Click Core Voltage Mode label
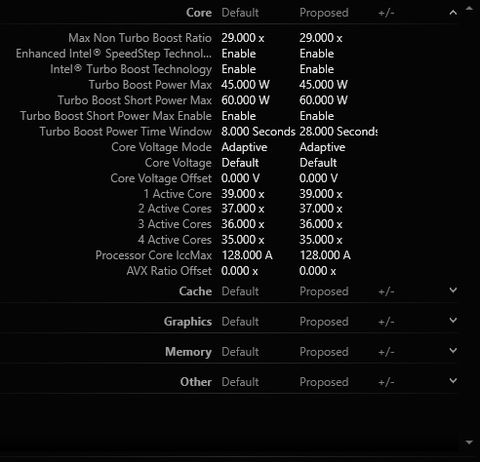 coord(162,147)
